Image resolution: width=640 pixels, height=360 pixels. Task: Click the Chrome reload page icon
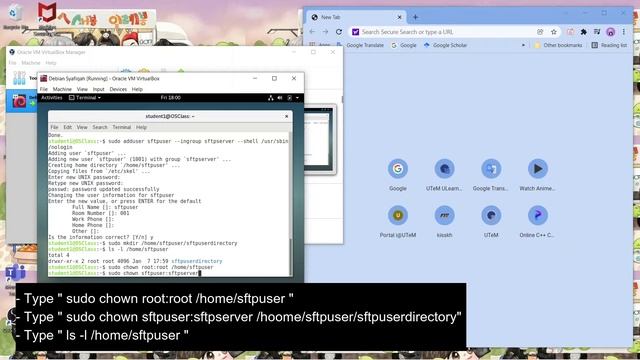coord(339,32)
